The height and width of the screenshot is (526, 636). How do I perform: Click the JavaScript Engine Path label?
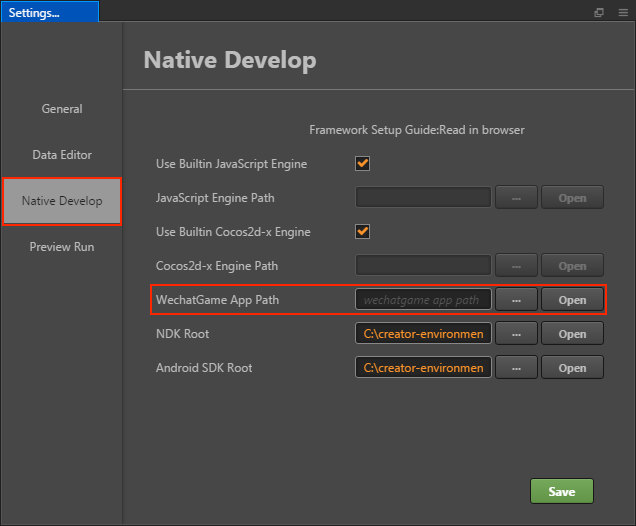tap(215, 198)
